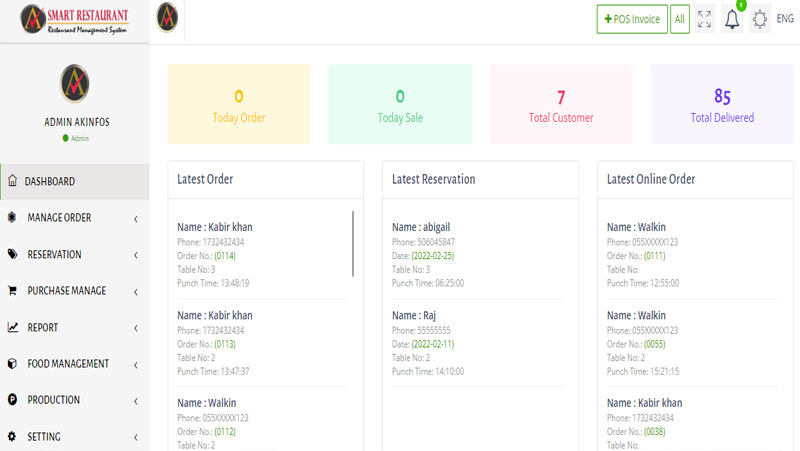The width and height of the screenshot is (800, 451).
Task: Select the Purchase Manage menu item
Action: pyautogui.click(x=66, y=291)
